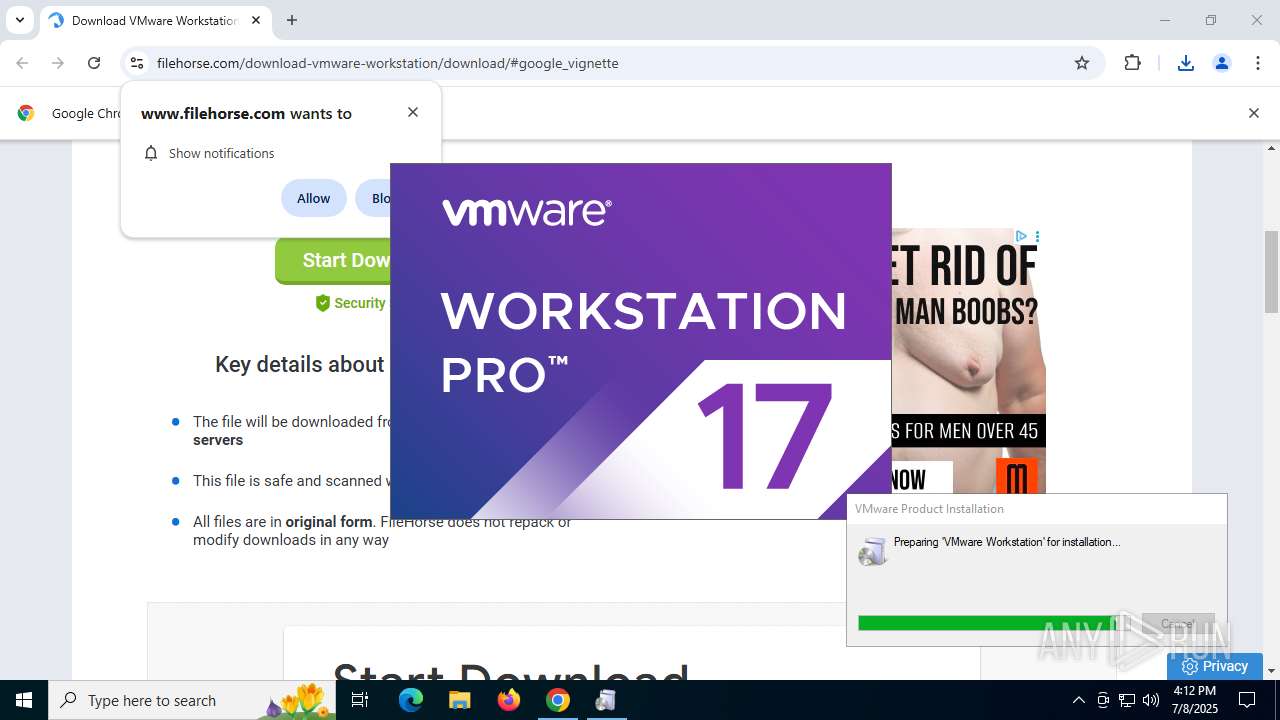Click the 'Key details about' heading
The image size is (1280, 720).
(x=300, y=364)
